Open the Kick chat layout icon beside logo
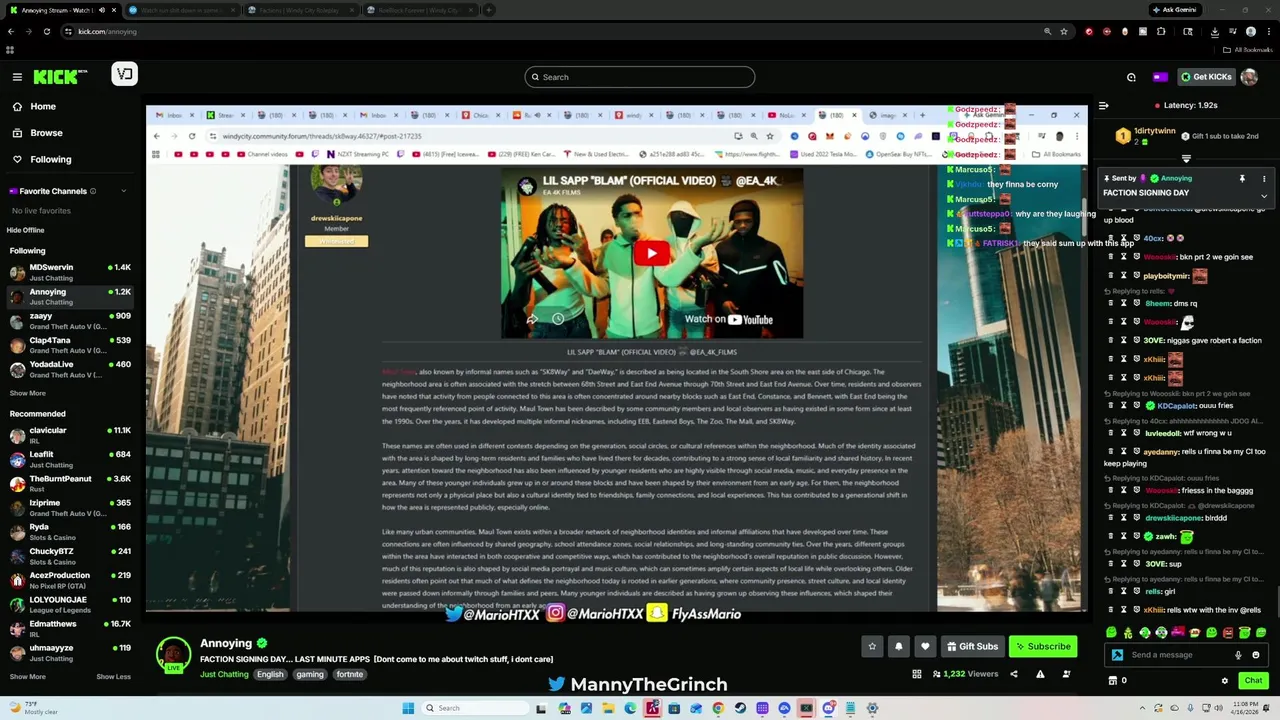The image size is (1280, 720). (124, 74)
